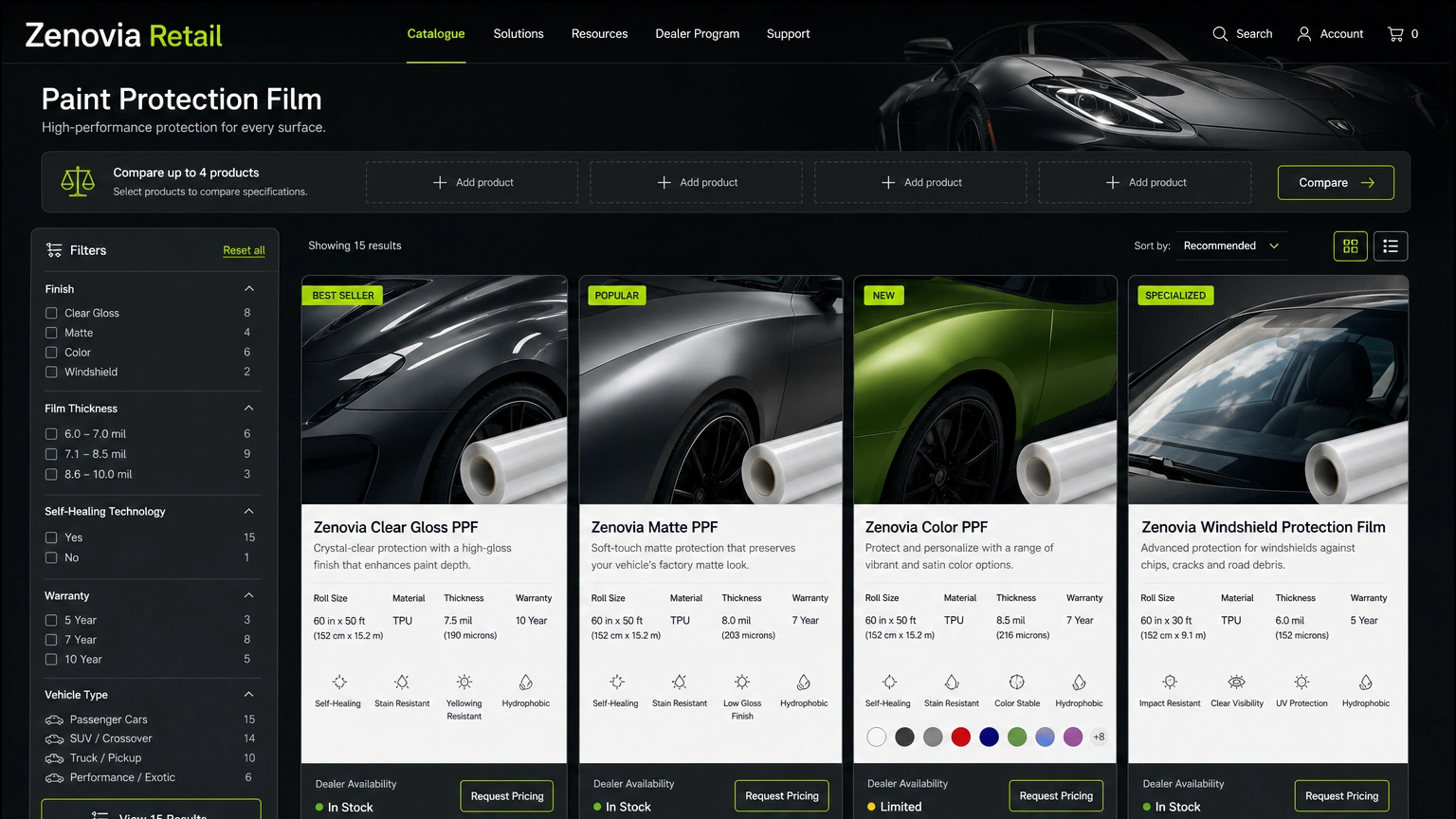This screenshot has height=819, width=1456.
Task: Check the Windshield finish filter
Action: pos(51,373)
